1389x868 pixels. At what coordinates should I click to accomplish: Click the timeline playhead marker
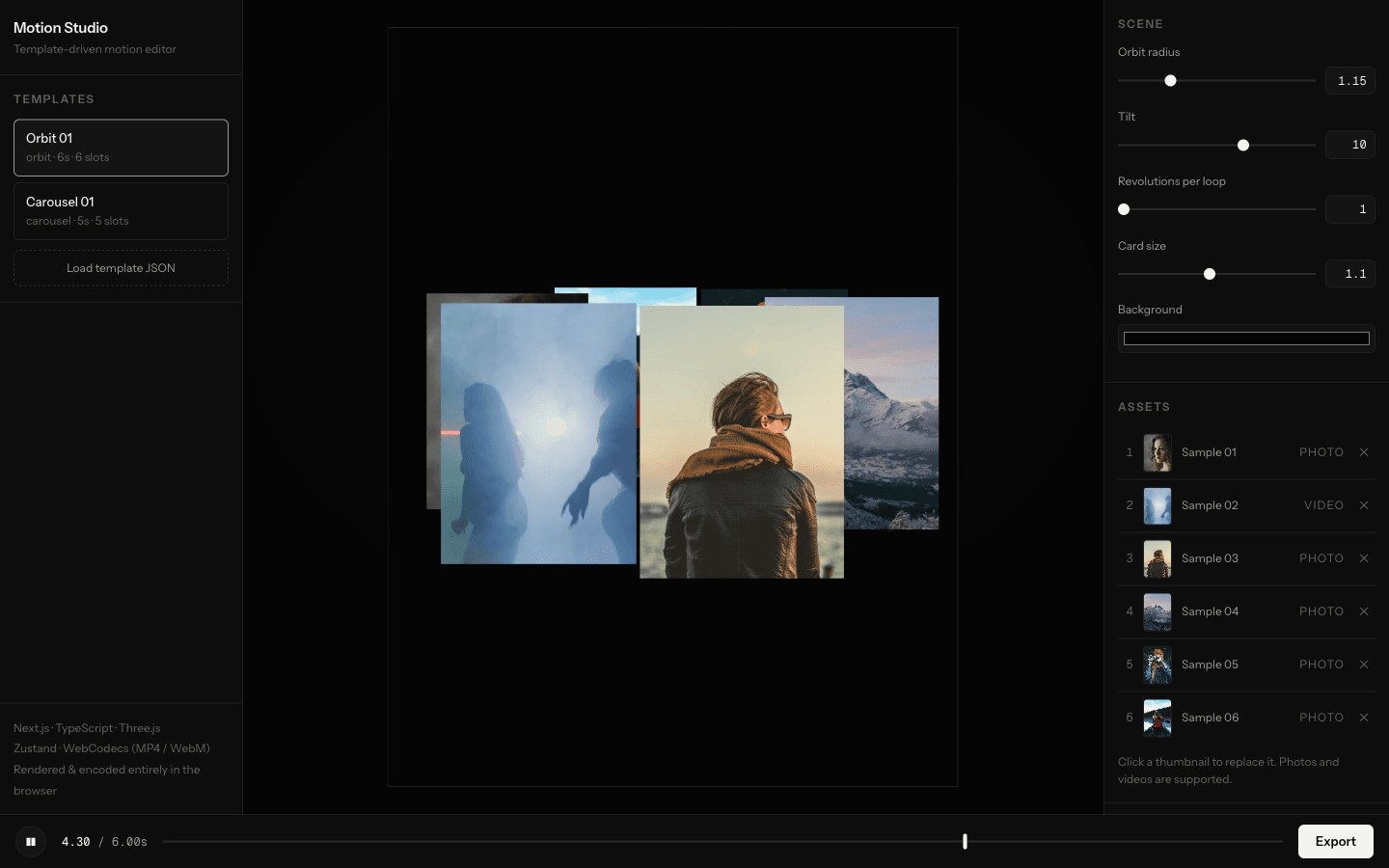[965, 841]
